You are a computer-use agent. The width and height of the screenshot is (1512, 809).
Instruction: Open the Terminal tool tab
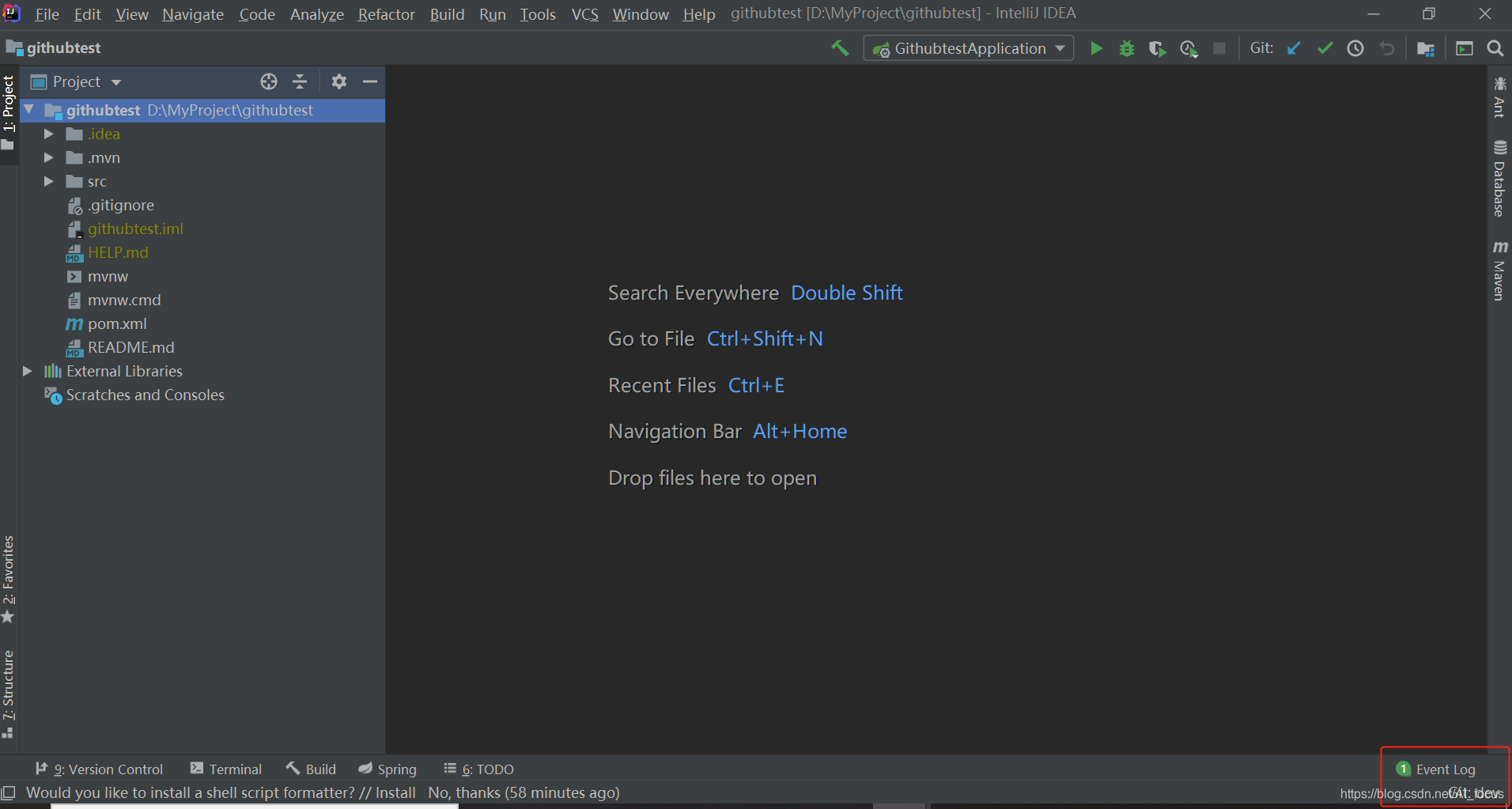(x=226, y=769)
